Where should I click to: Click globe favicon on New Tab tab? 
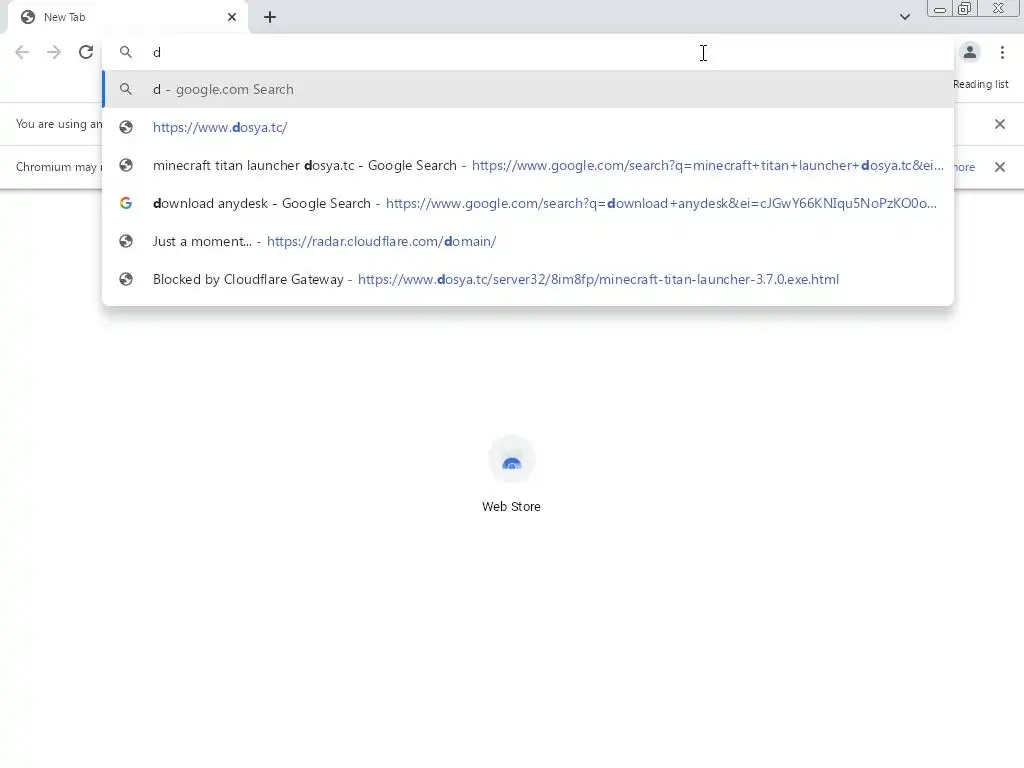(28, 17)
